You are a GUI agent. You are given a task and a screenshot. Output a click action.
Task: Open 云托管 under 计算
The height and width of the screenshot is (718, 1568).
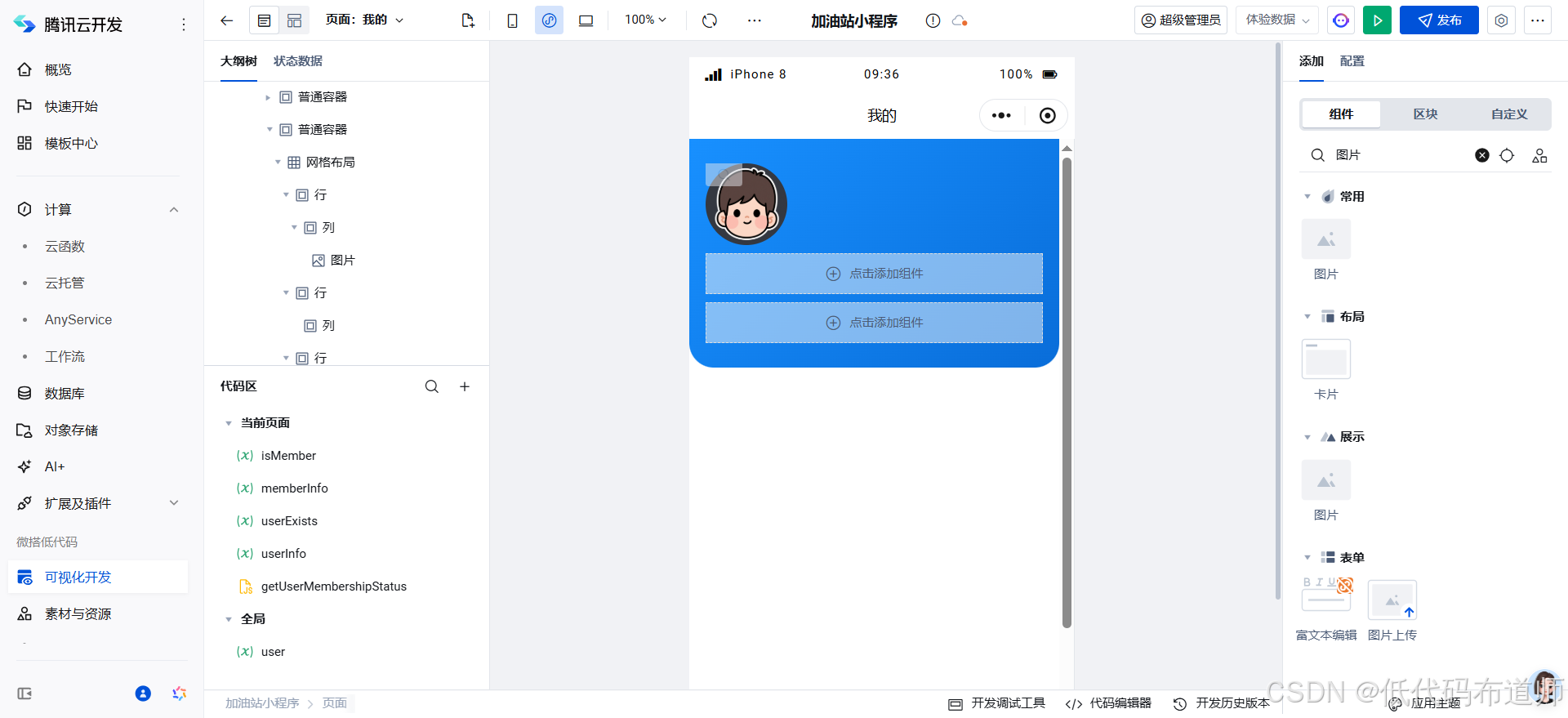(x=65, y=283)
